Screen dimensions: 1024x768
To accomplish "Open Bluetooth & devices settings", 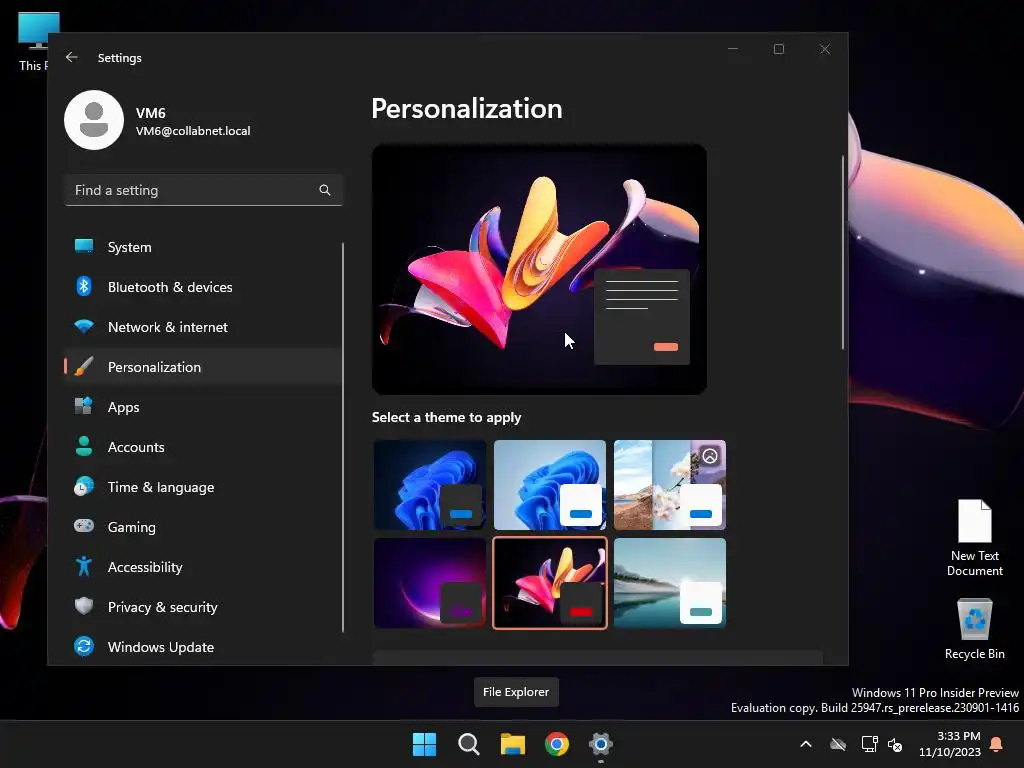I will (x=204, y=287).
